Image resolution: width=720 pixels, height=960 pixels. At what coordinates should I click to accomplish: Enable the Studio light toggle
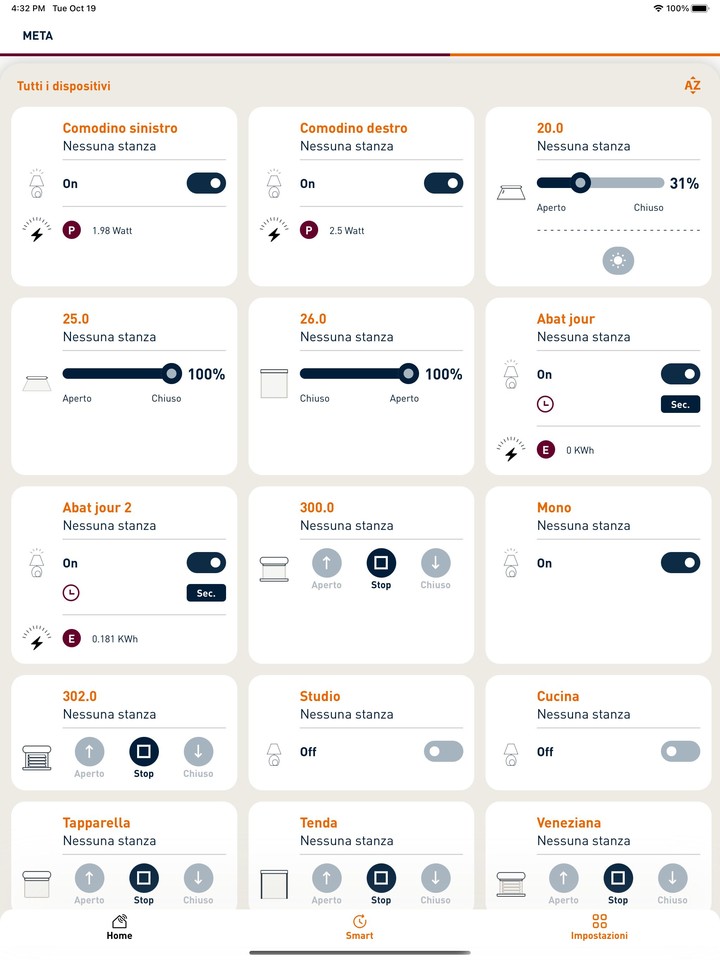[443, 752]
